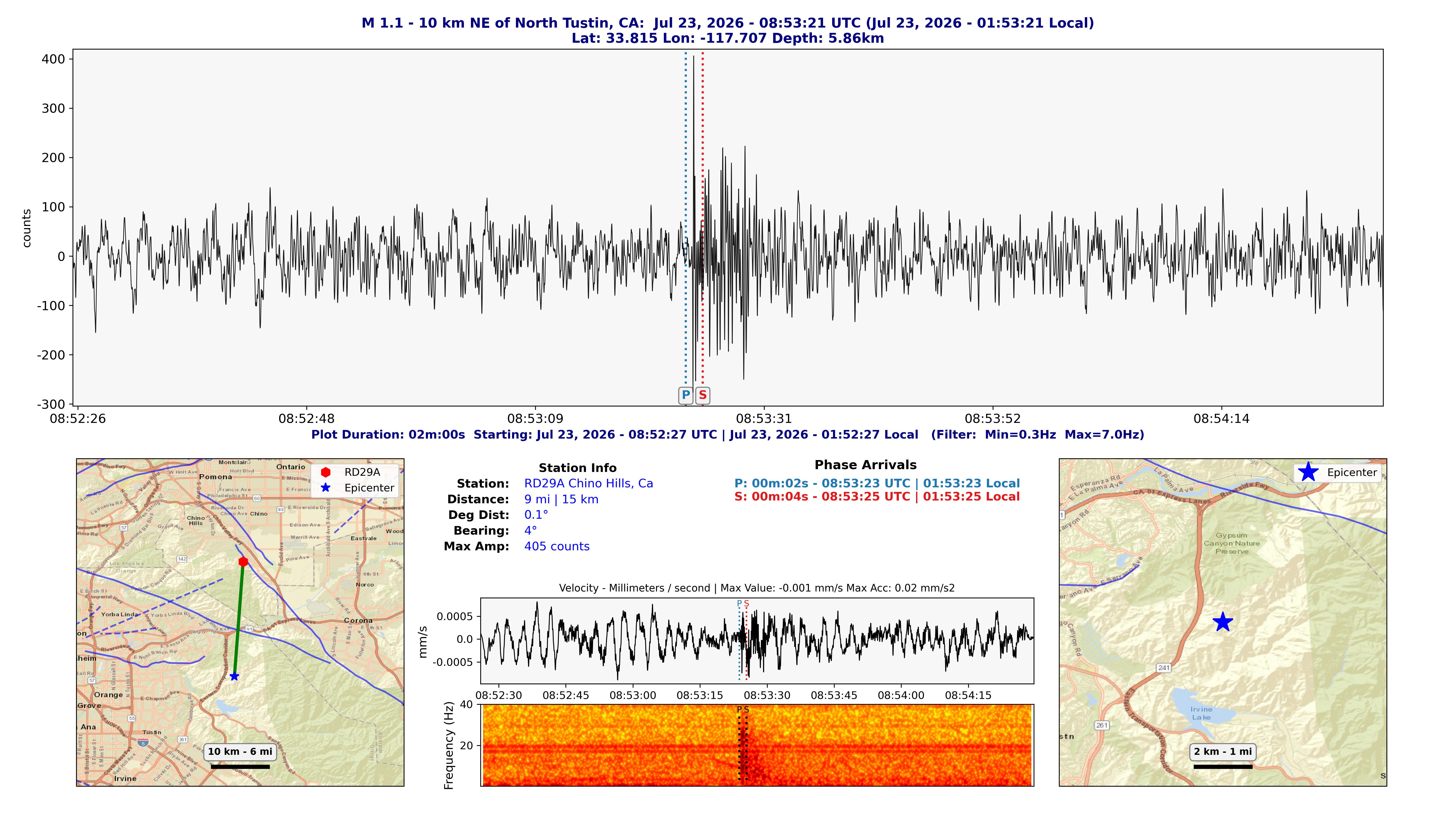Select the blue star symbol in the close-up map legend
This screenshot has height=819, width=1456.
click(1308, 472)
